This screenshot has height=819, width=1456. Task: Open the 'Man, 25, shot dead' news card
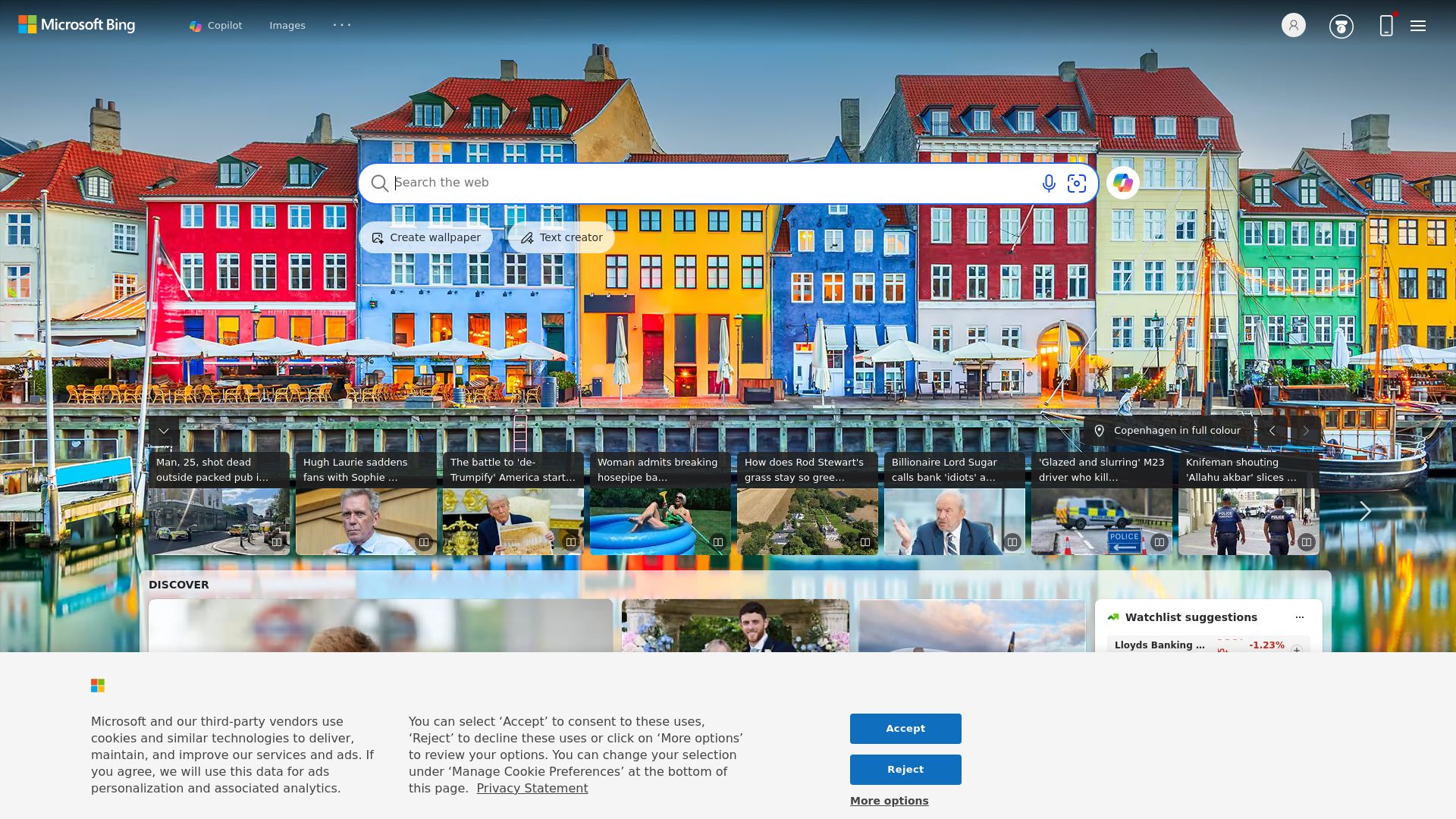click(219, 504)
